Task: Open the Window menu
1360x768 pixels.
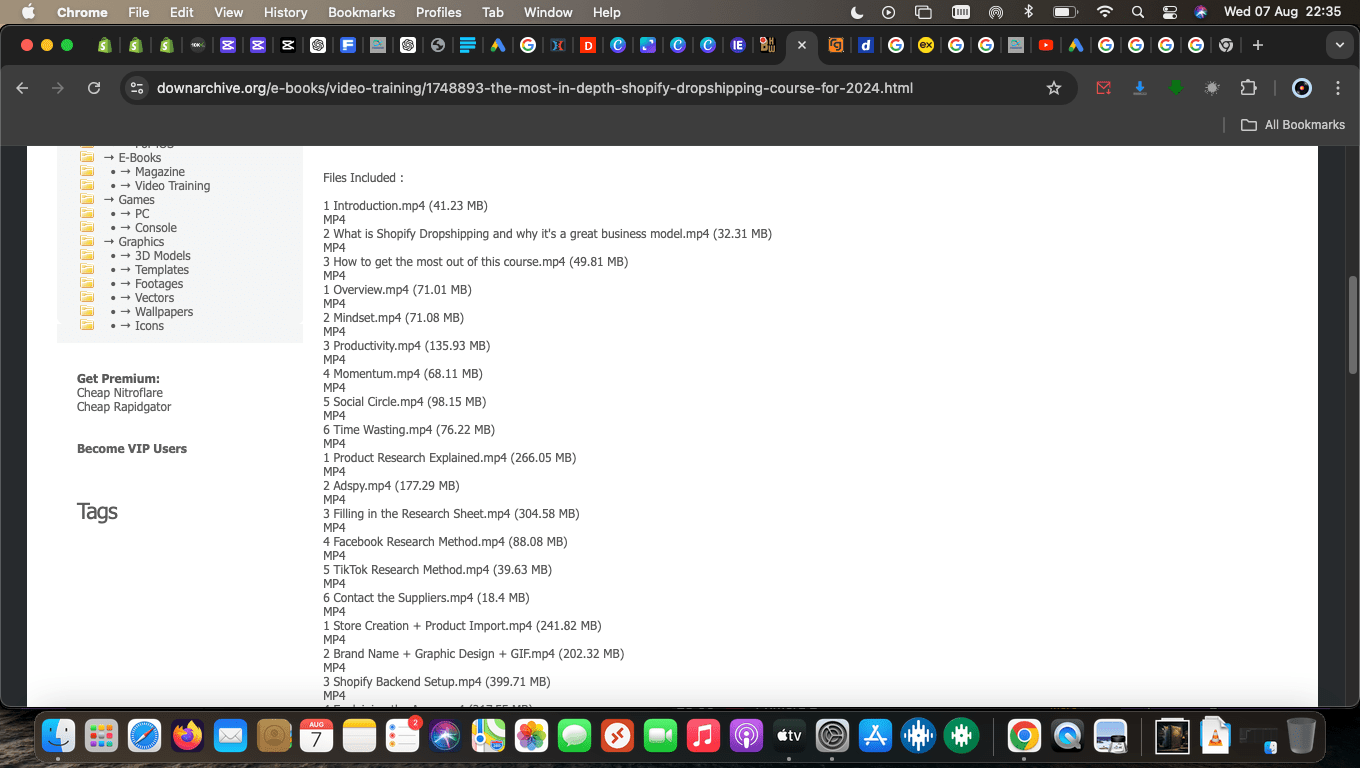Action: pyautogui.click(x=548, y=12)
